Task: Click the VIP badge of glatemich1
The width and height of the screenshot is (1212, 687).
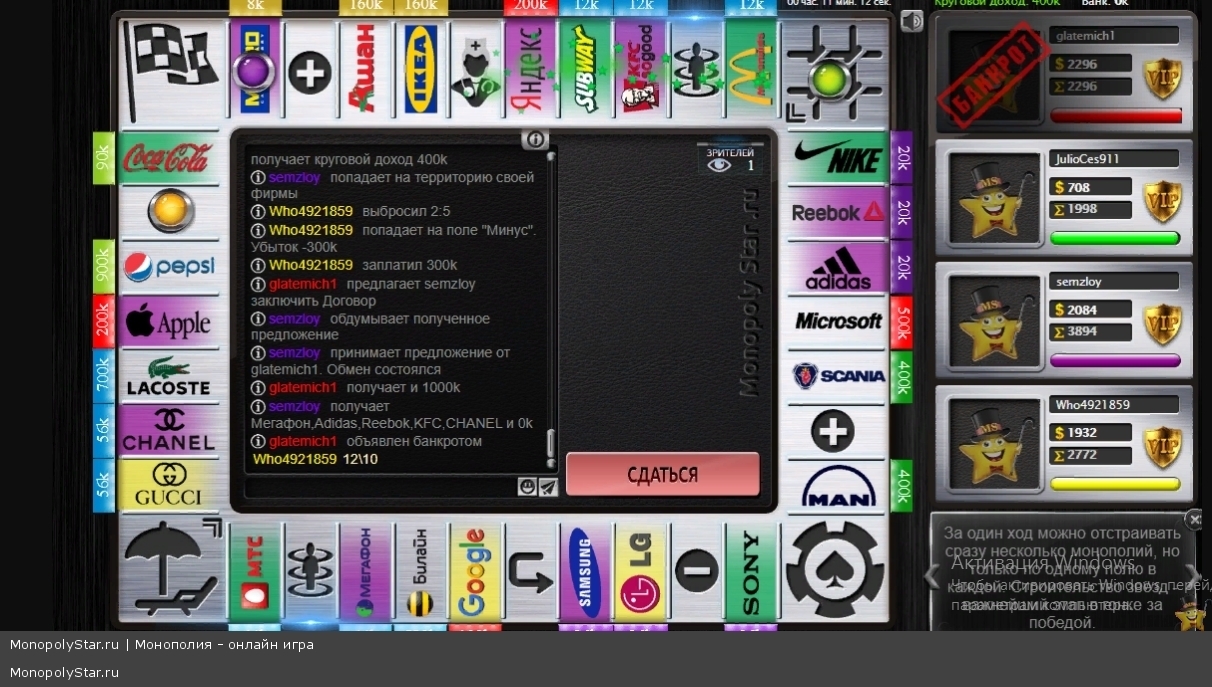Action: tap(1162, 78)
